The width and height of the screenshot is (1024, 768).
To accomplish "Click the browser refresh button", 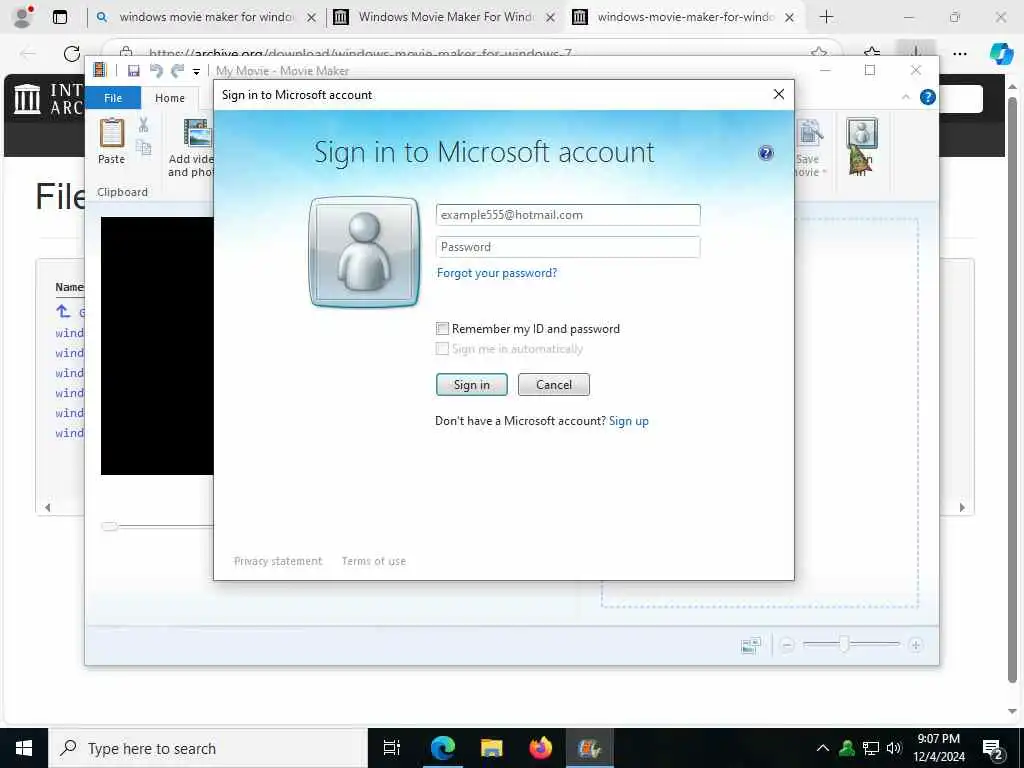I will [x=72, y=54].
